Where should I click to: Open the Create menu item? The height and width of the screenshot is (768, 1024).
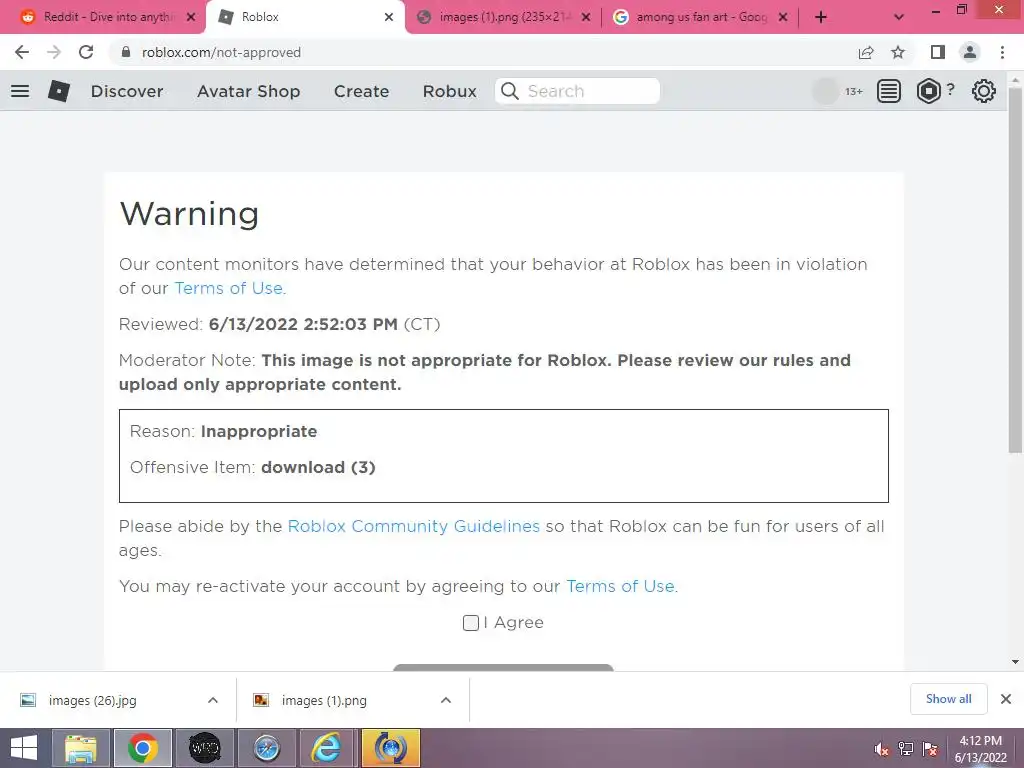(x=361, y=91)
